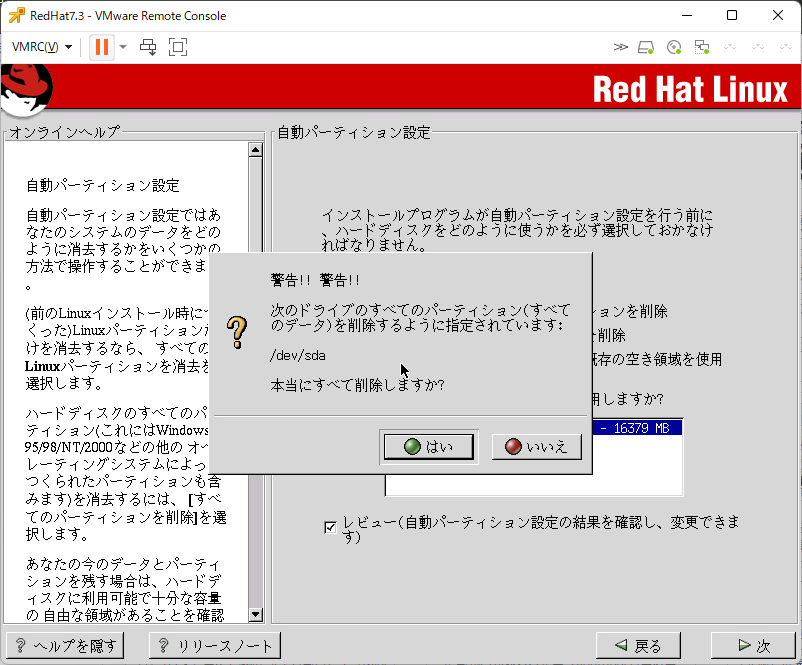Hide help with ヘルプを隠す button
The width and height of the screenshot is (802, 665).
coord(65,646)
